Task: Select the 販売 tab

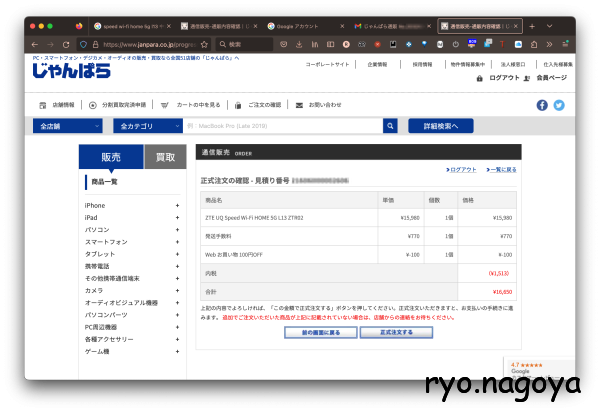Action: point(111,157)
